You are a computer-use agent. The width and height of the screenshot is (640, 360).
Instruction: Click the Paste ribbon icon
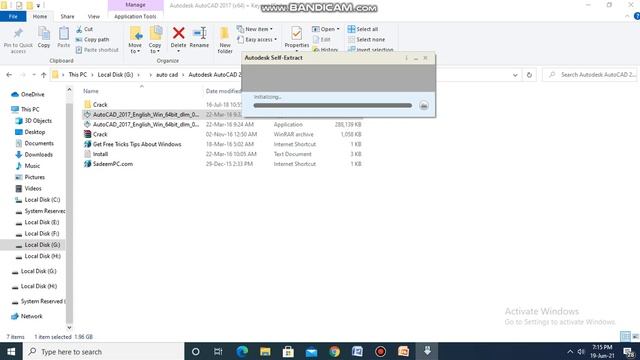coord(64,34)
